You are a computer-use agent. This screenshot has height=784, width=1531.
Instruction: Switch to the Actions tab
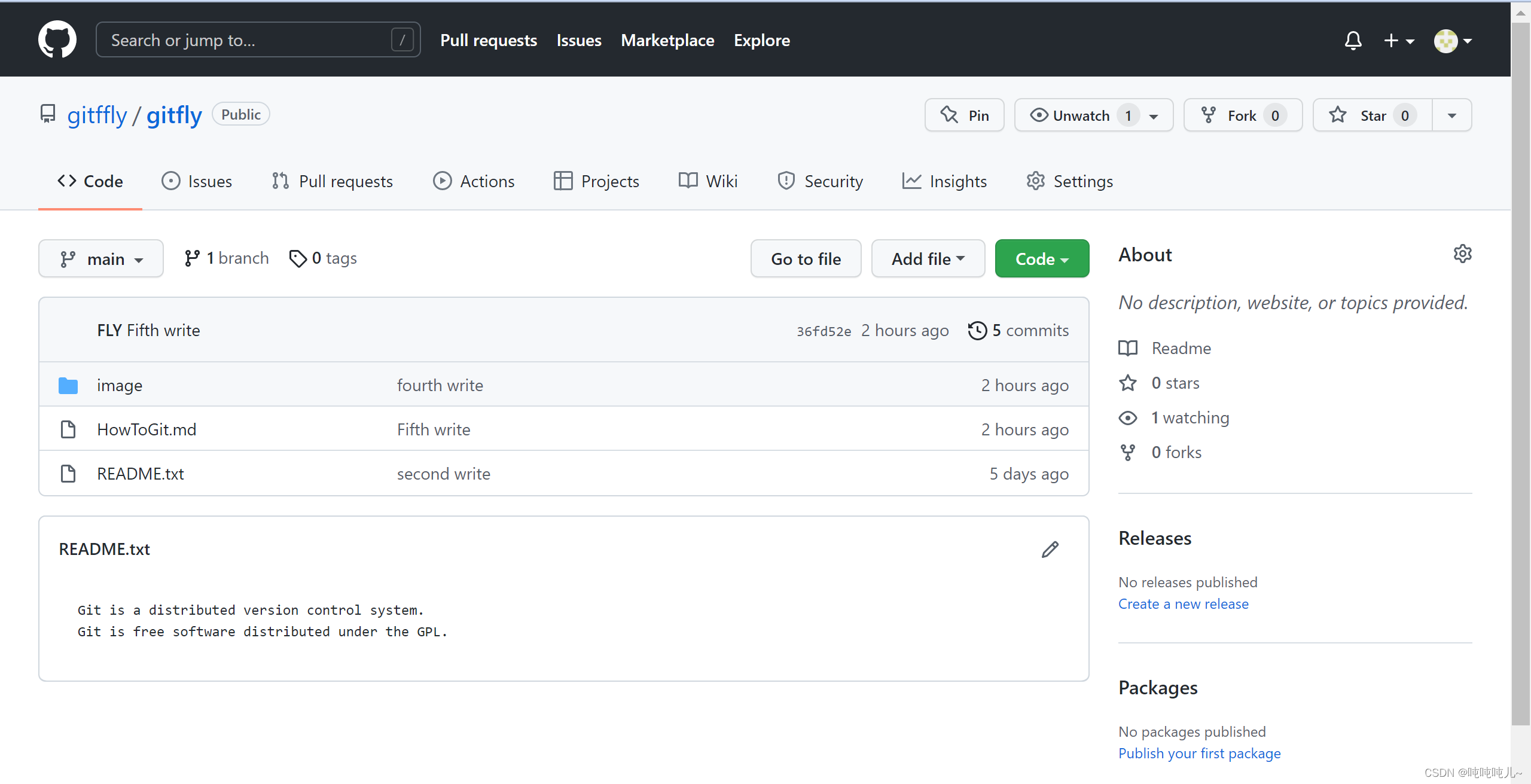click(474, 181)
